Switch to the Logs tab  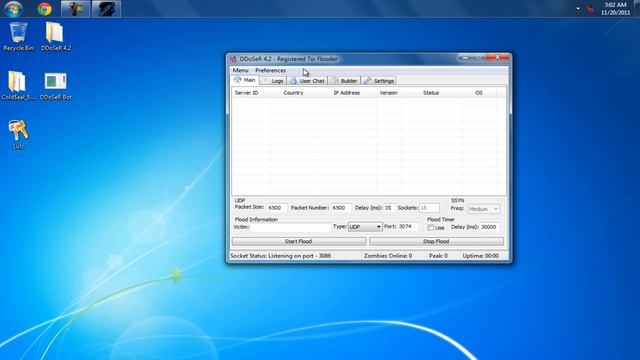coord(273,81)
